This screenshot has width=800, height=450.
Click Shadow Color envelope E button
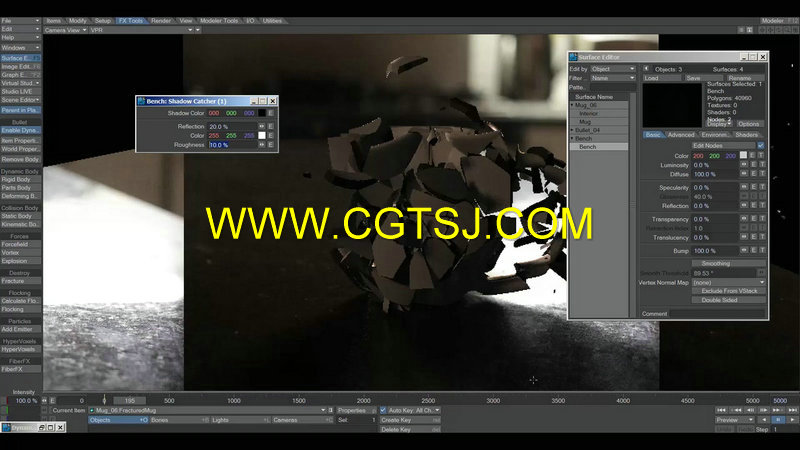point(271,113)
